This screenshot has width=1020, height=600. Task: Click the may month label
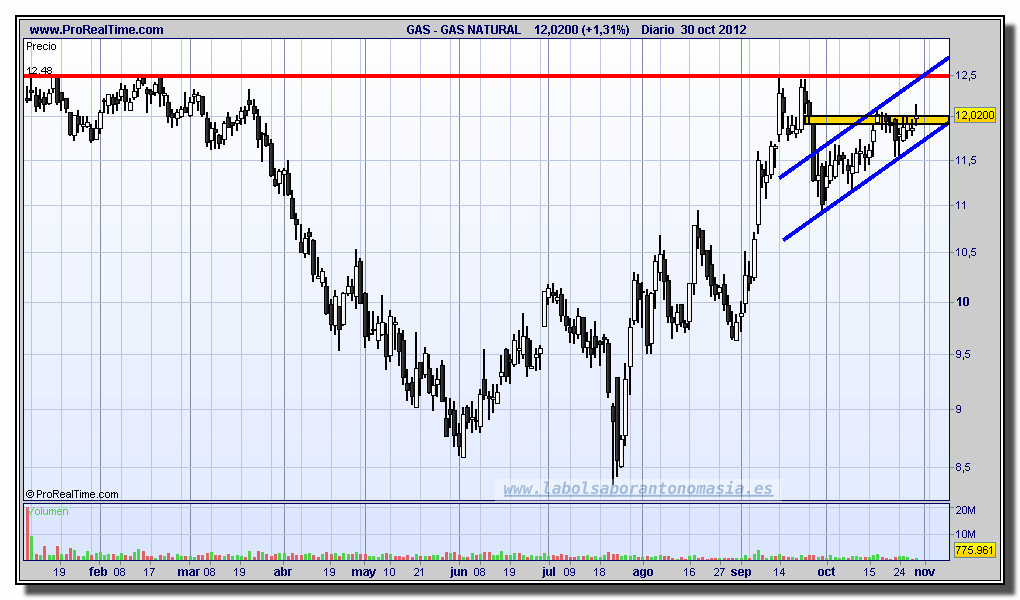click(364, 572)
